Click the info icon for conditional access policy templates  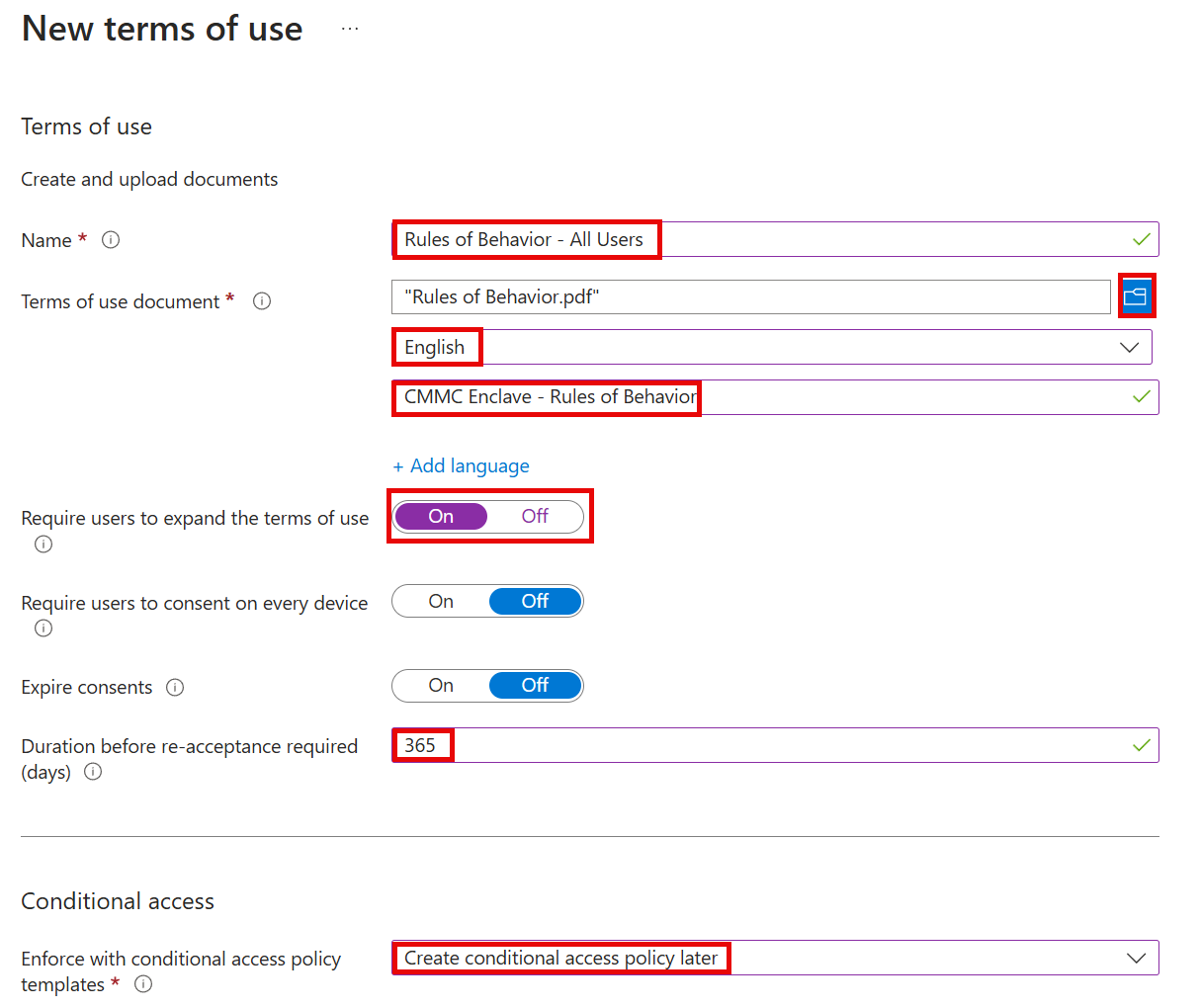pos(143,984)
